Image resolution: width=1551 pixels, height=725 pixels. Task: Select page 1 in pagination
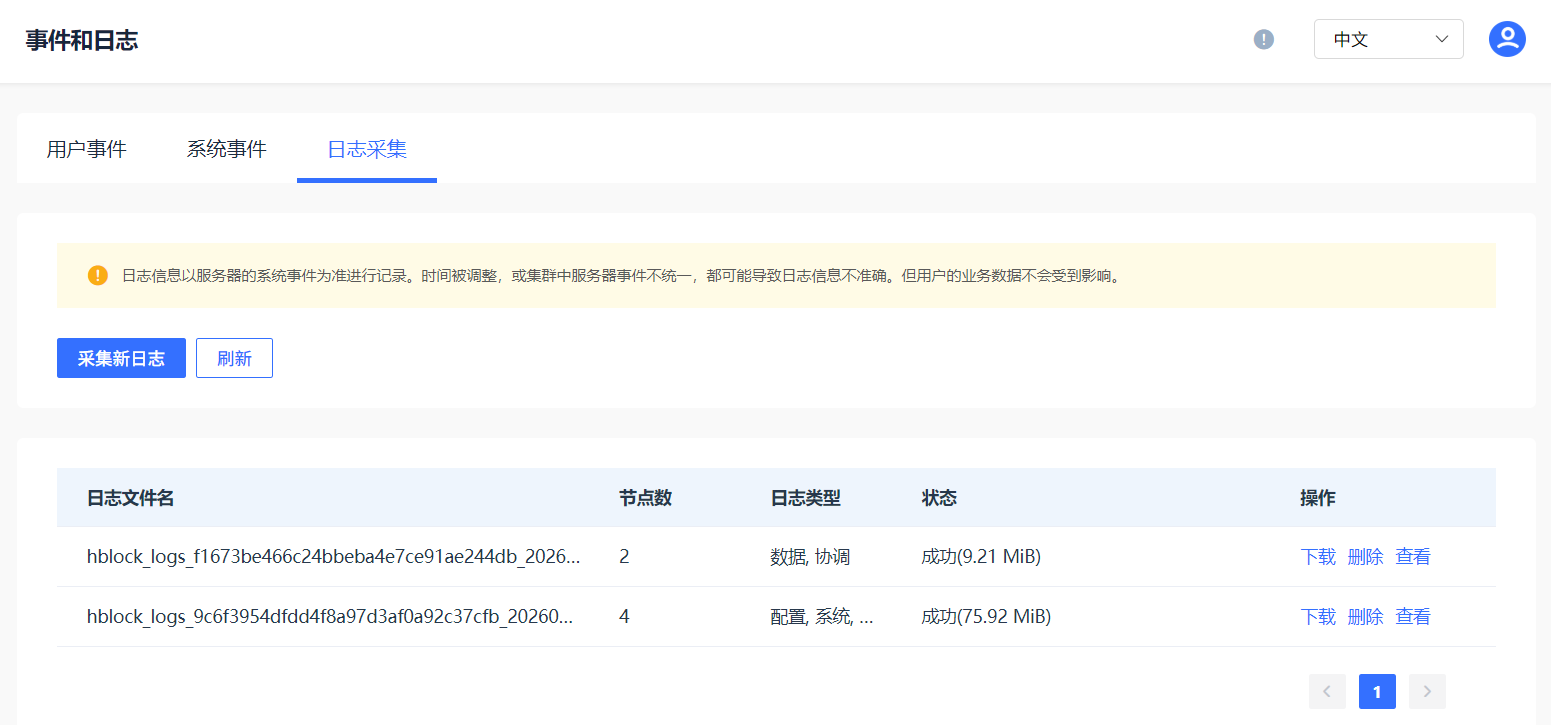1377,691
